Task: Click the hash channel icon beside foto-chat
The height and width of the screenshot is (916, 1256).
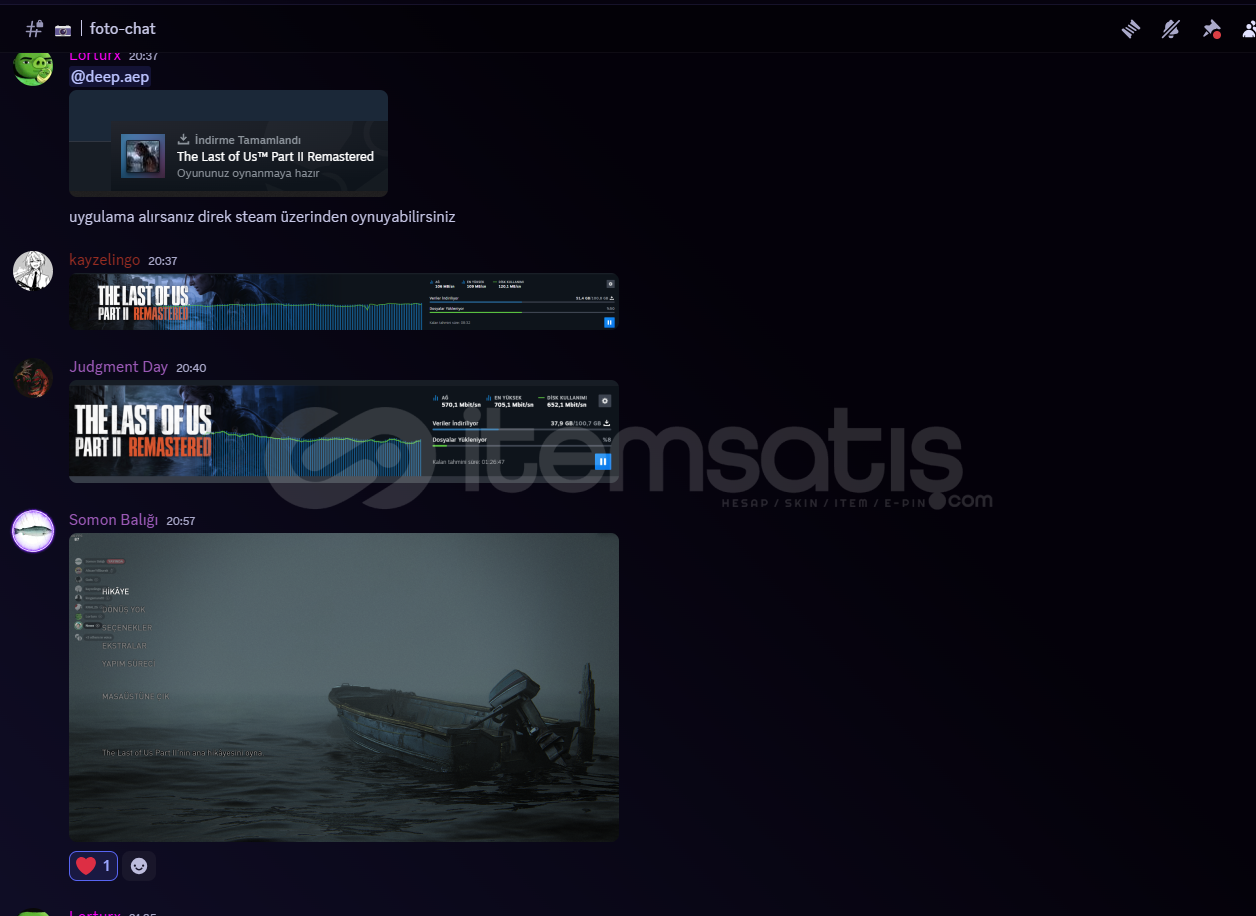Action: point(34,29)
